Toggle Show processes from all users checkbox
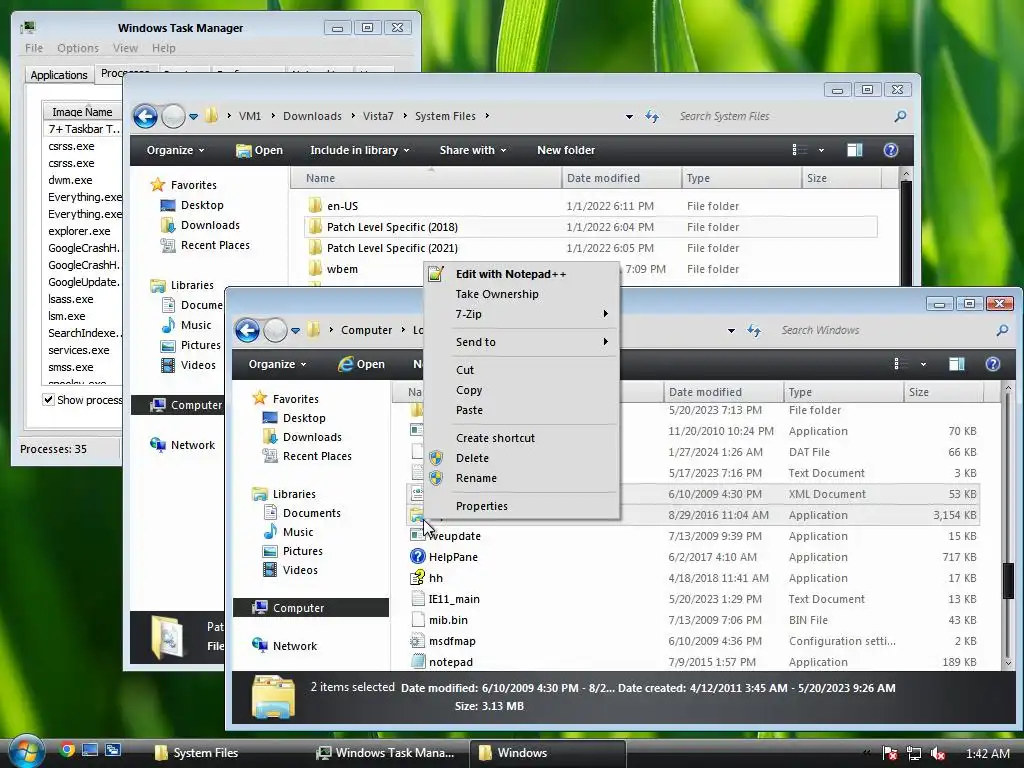Image resolution: width=1024 pixels, height=768 pixels. (x=48, y=399)
